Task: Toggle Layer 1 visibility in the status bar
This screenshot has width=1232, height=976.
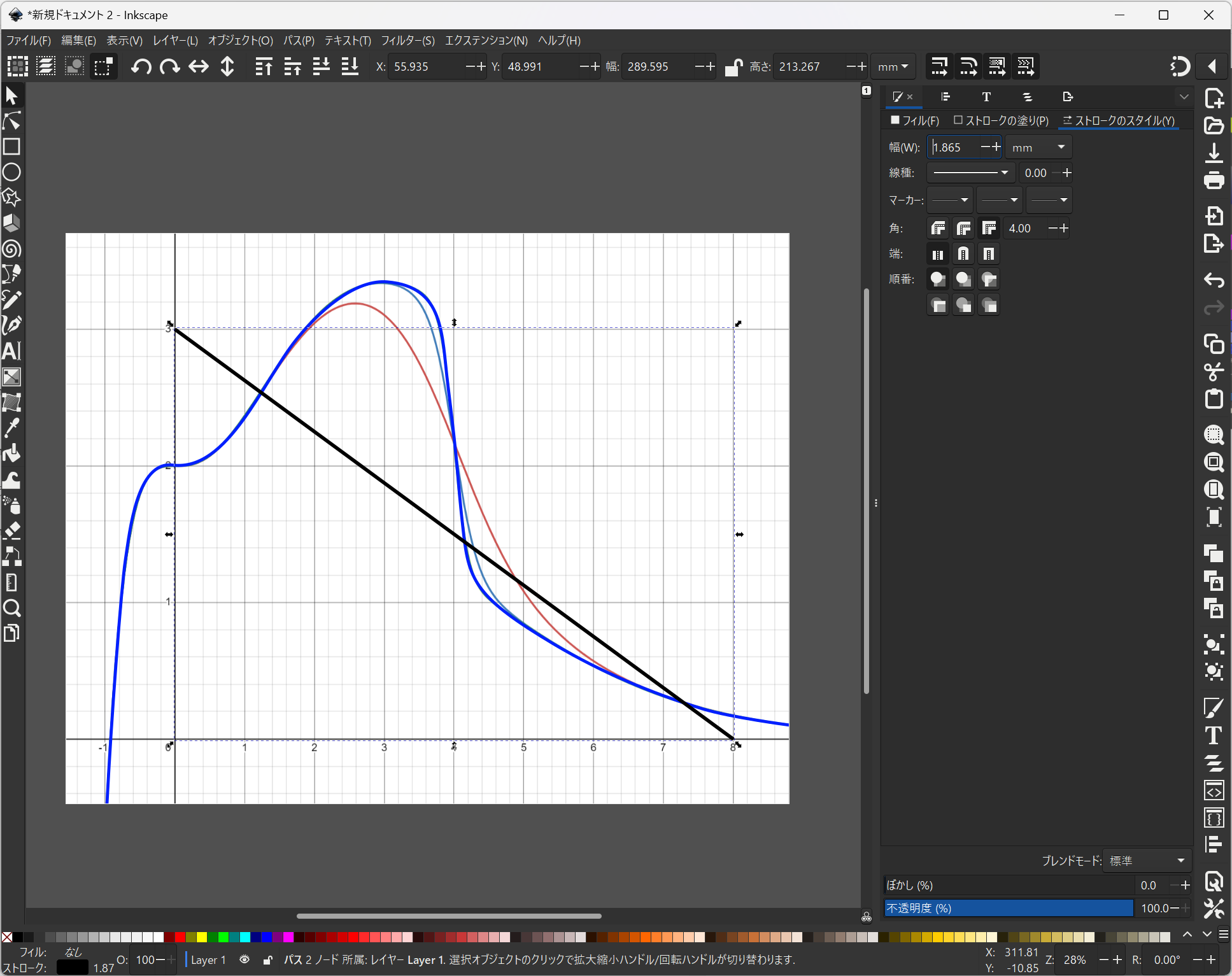Action: [244, 959]
